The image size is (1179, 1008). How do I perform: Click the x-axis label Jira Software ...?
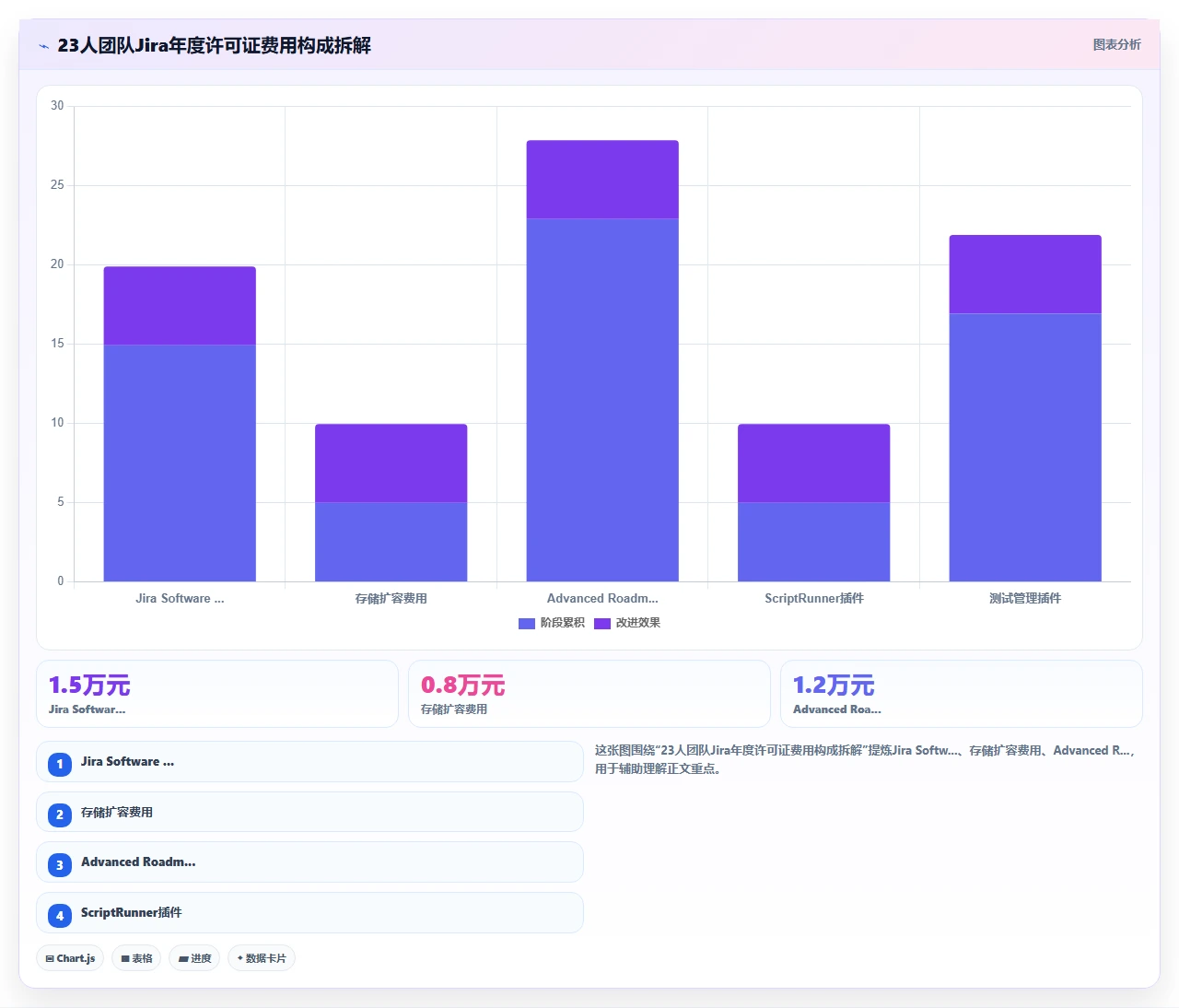[x=180, y=599]
